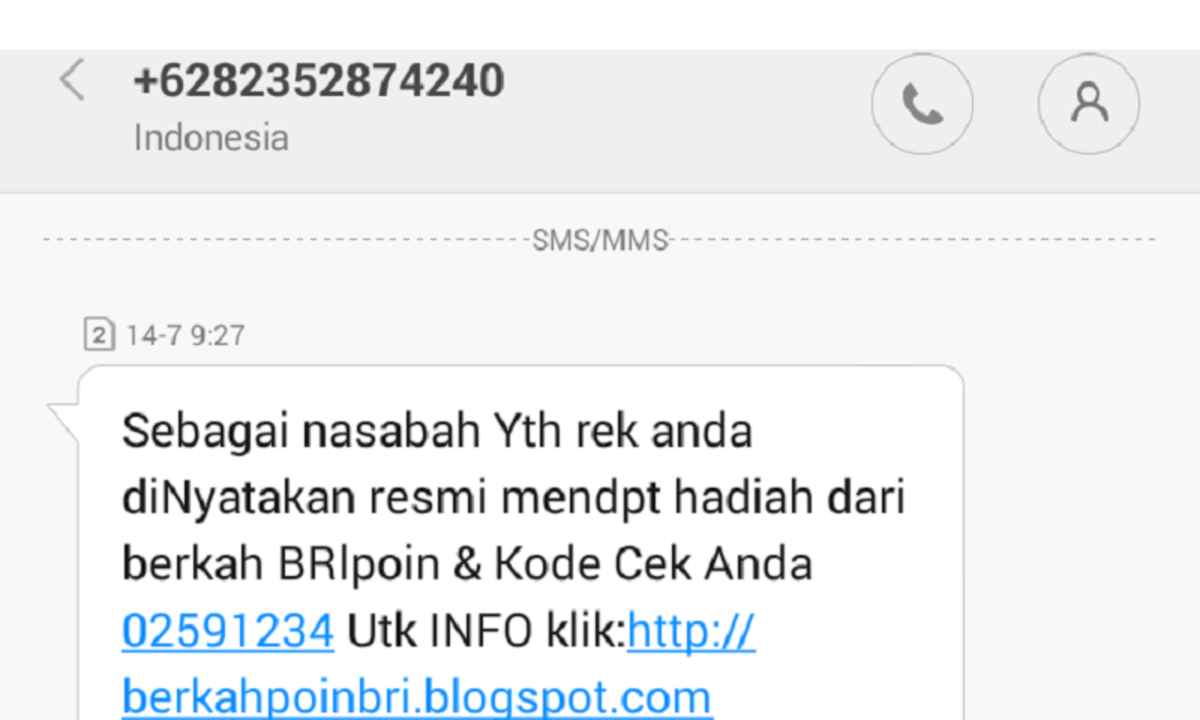Tap the SIM 2 indicator icon
1200x720 pixels.
coord(97,335)
